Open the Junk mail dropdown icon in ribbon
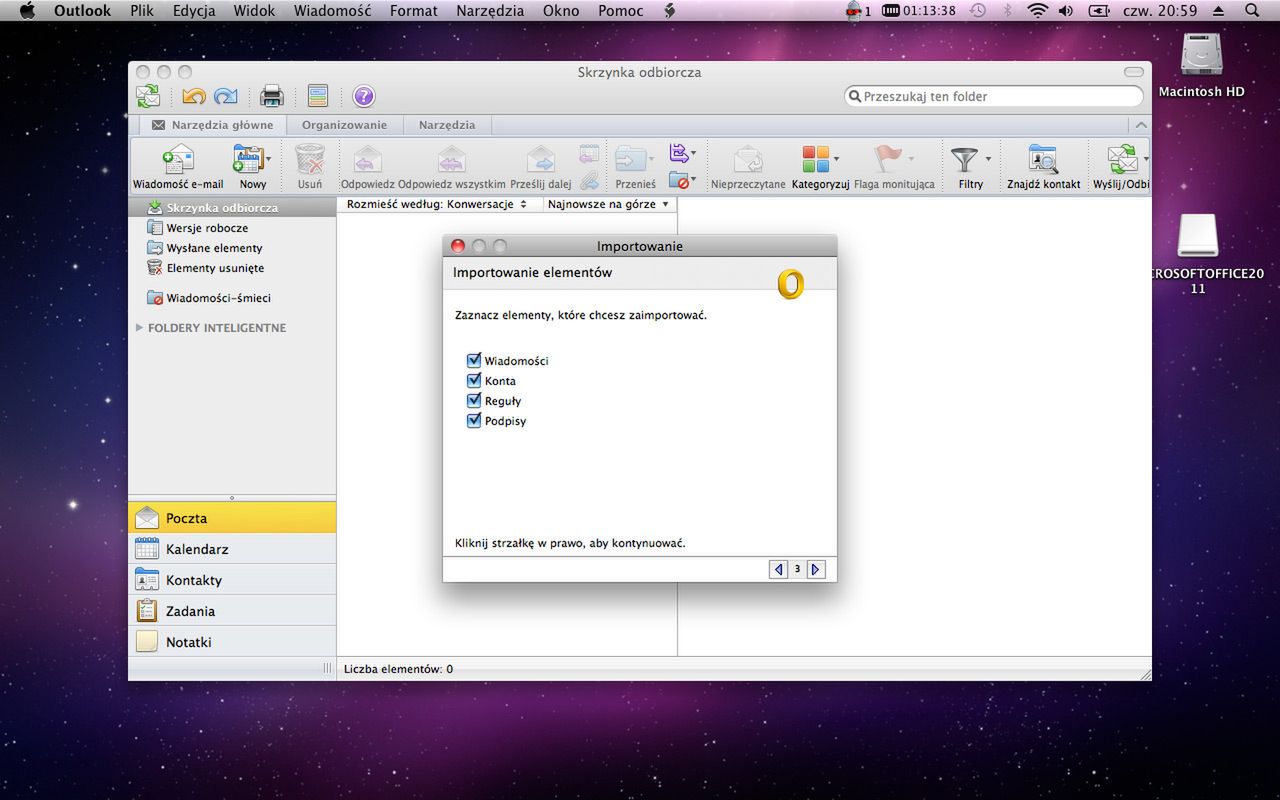Viewport: 1280px width, 800px height. click(682, 181)
